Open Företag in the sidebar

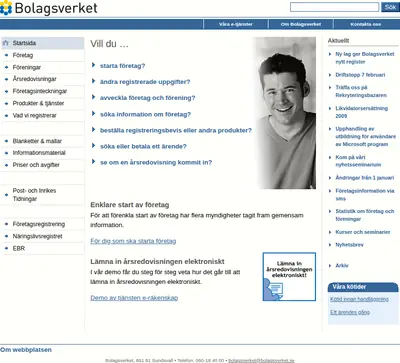click(23, 55)
